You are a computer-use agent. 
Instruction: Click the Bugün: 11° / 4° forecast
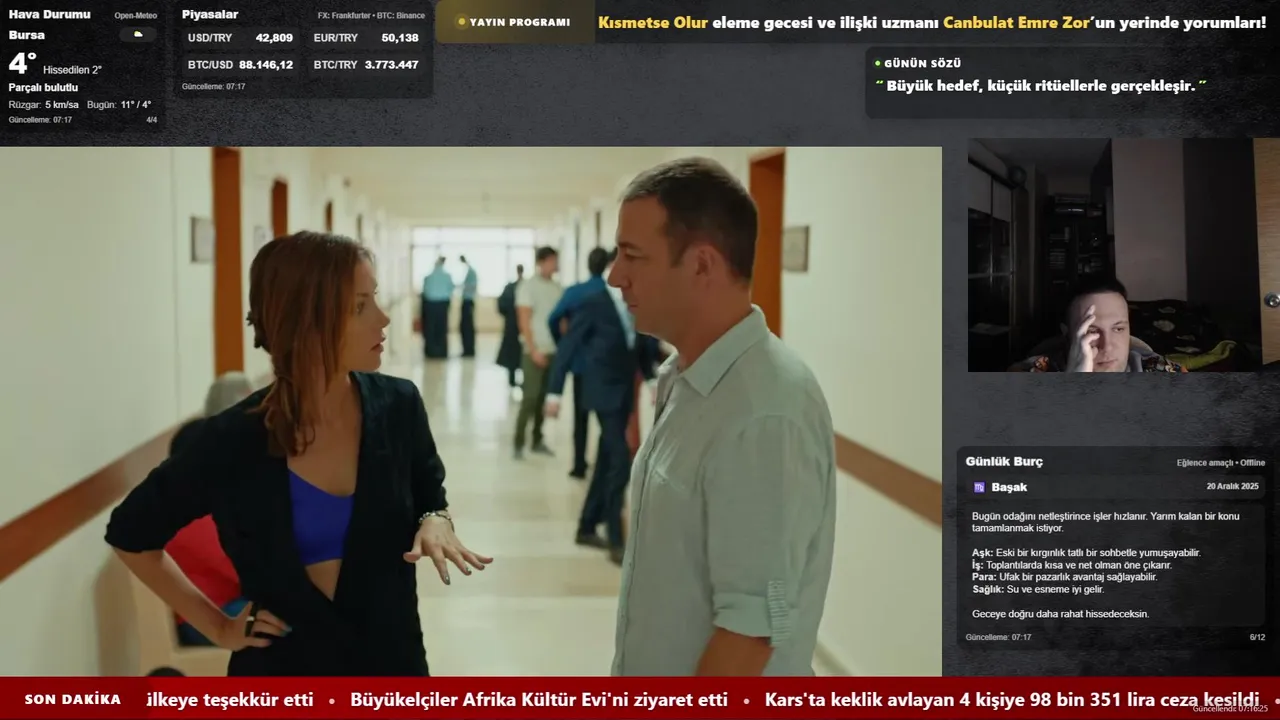(x=119, y=105)
